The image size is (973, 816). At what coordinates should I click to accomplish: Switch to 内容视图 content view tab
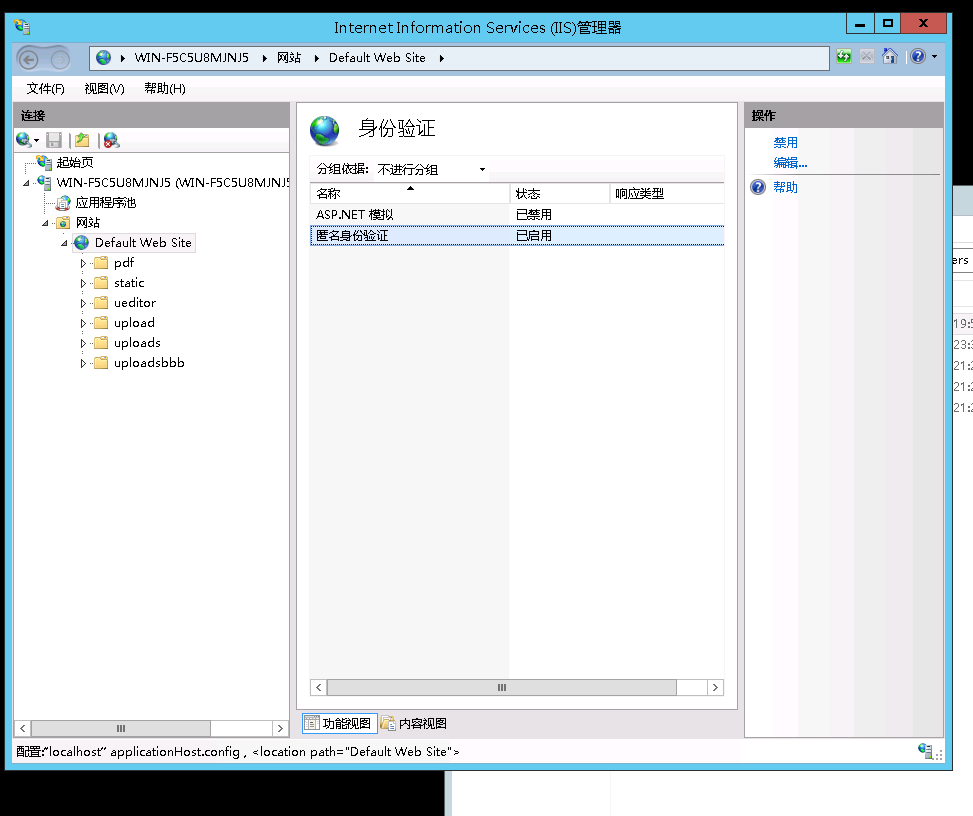click(x=414, y=724)
